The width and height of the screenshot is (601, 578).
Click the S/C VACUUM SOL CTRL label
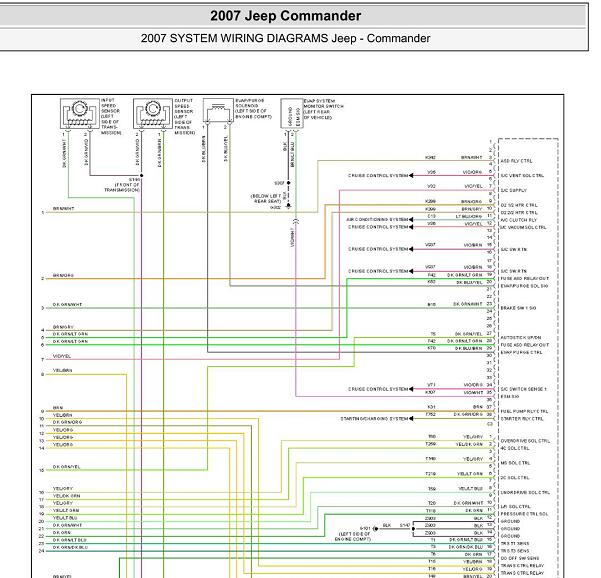coord(523,227)
